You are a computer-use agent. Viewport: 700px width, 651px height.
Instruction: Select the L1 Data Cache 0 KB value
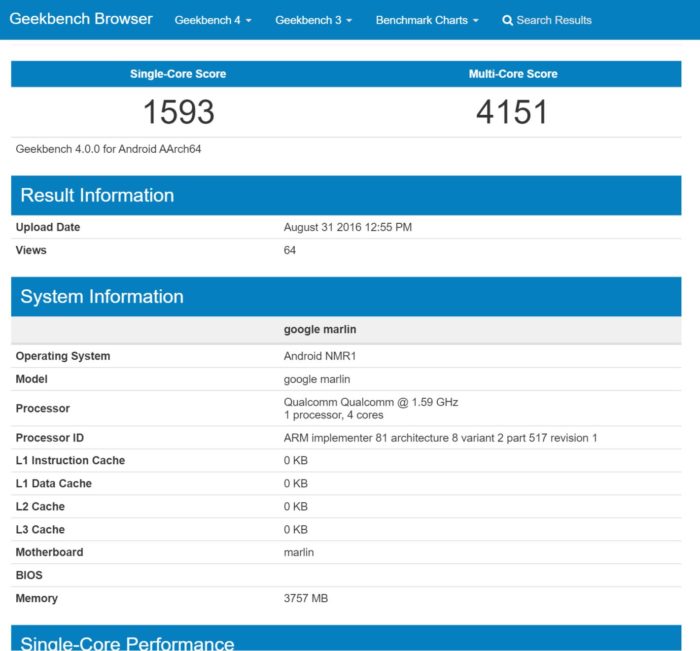(x=296, y=484)
